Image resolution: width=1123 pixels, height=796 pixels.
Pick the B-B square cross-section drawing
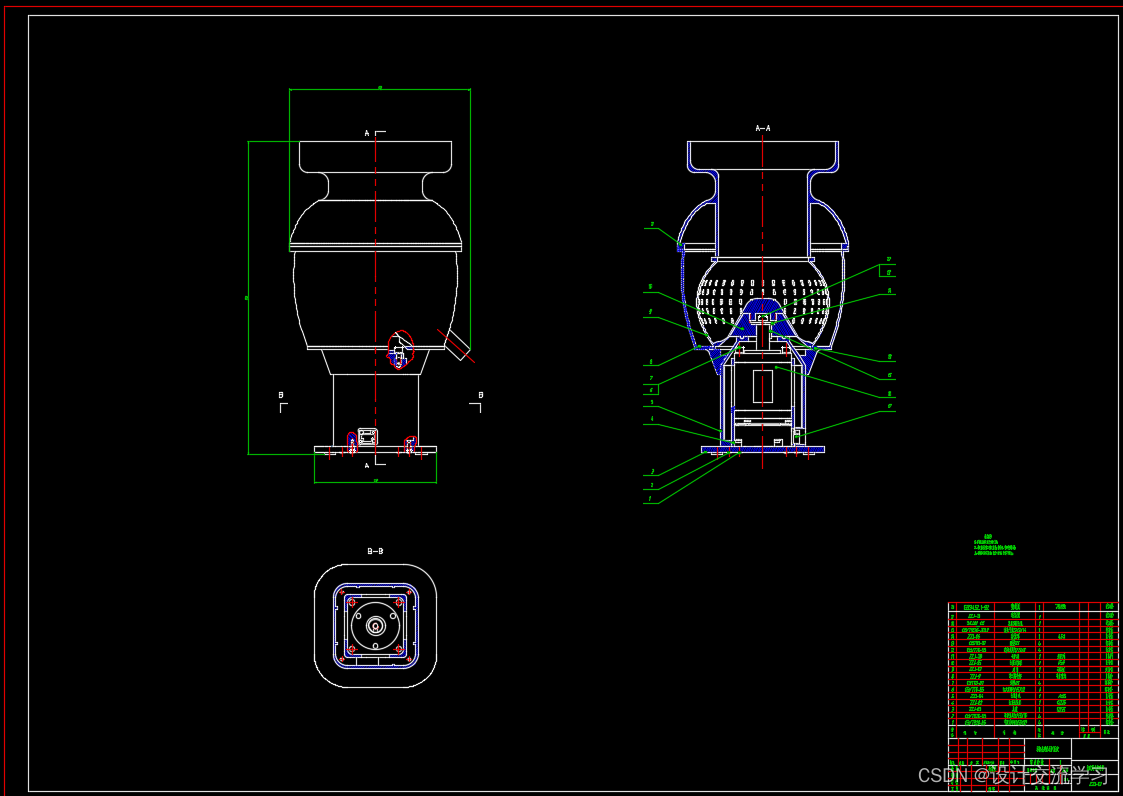tap(375, 626)
